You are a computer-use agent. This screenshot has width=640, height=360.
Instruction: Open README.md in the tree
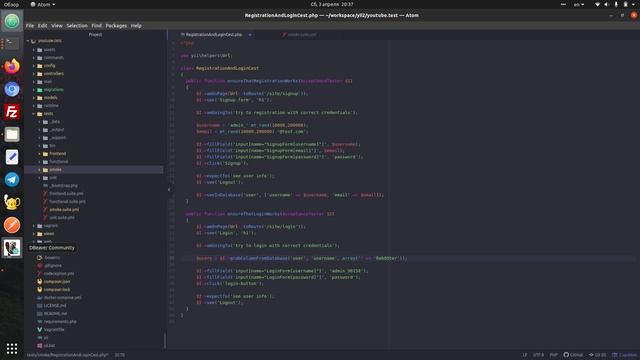[x=55, y=313]
